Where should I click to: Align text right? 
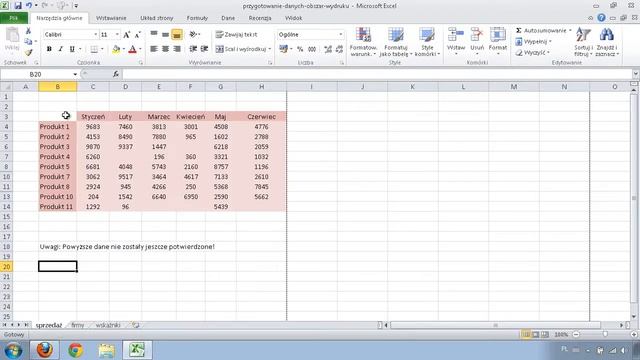tap(177, 49)
